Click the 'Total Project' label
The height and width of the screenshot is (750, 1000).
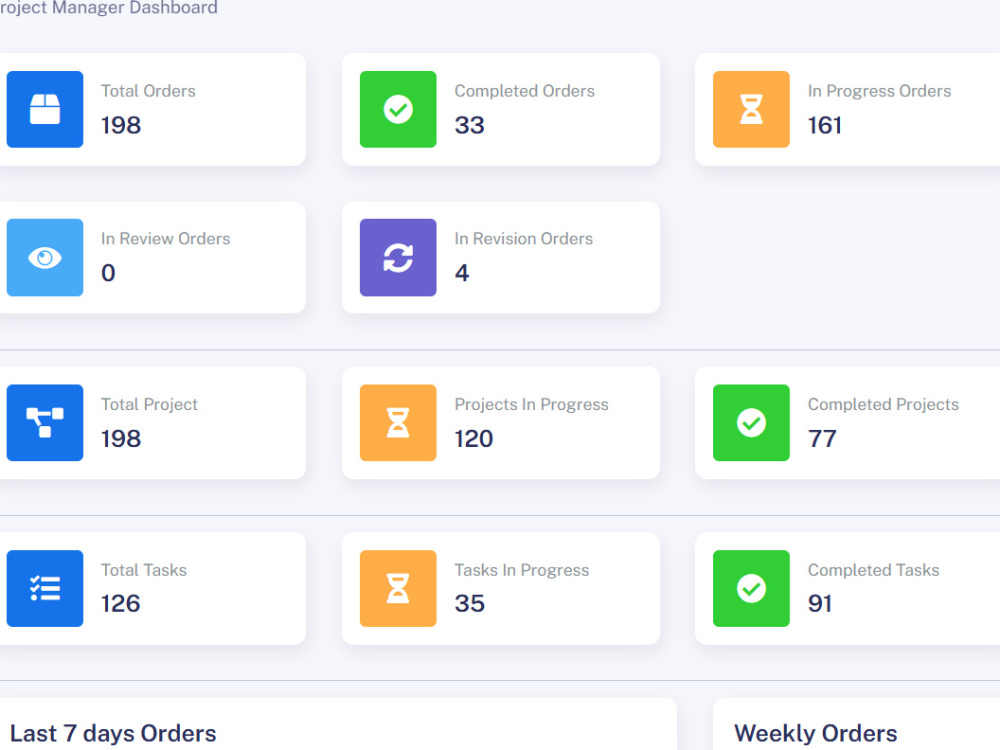(x=149, y=404)
